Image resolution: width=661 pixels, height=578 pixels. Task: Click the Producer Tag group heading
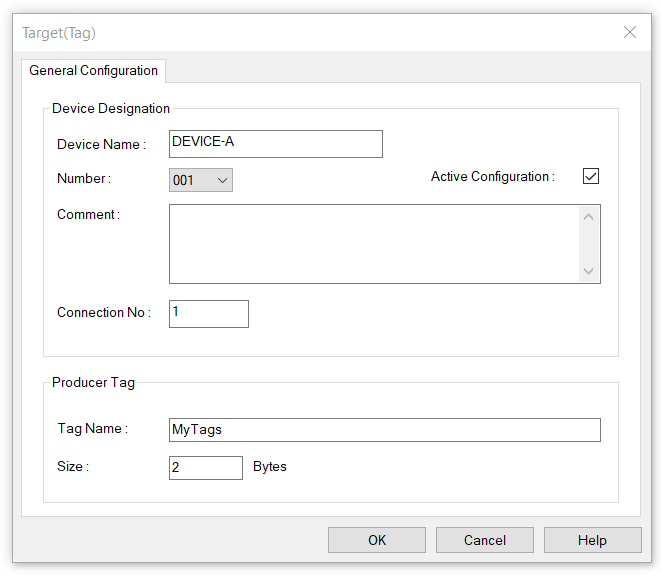point(93,382)
